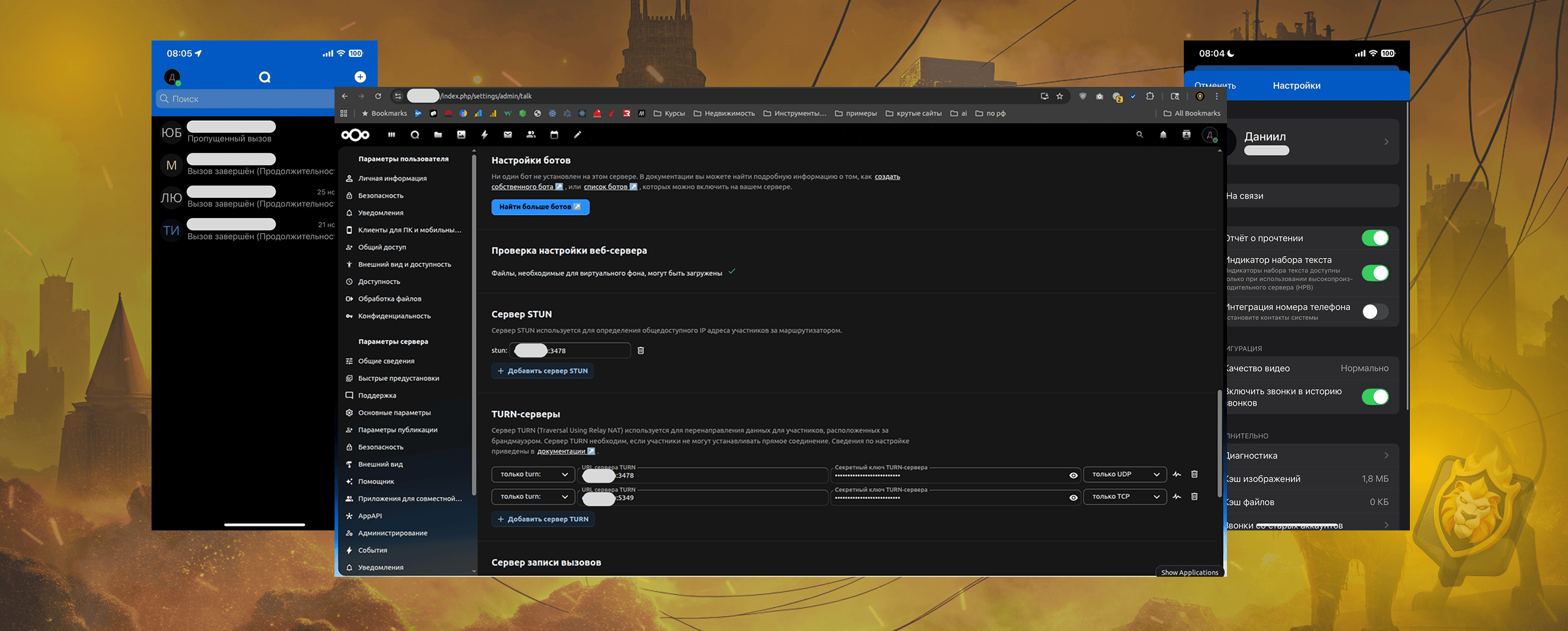Open the 'Курсы' bookmarks folder
The width and height of the screenshot is (1568, 631).
tap(670, 114)
